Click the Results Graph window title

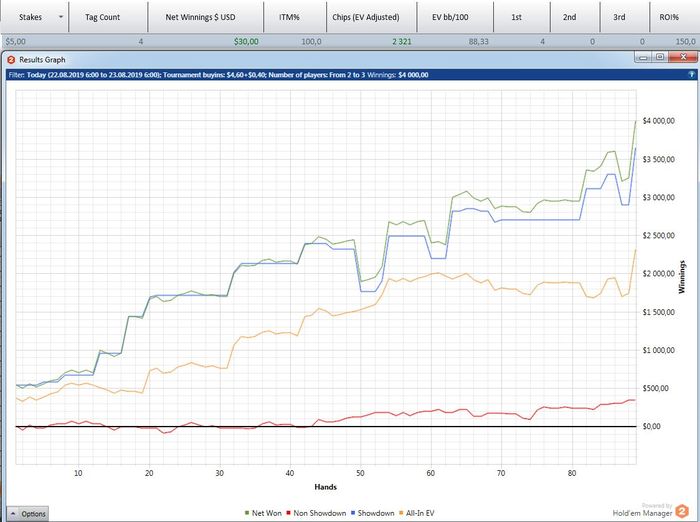tap(42, 59)
